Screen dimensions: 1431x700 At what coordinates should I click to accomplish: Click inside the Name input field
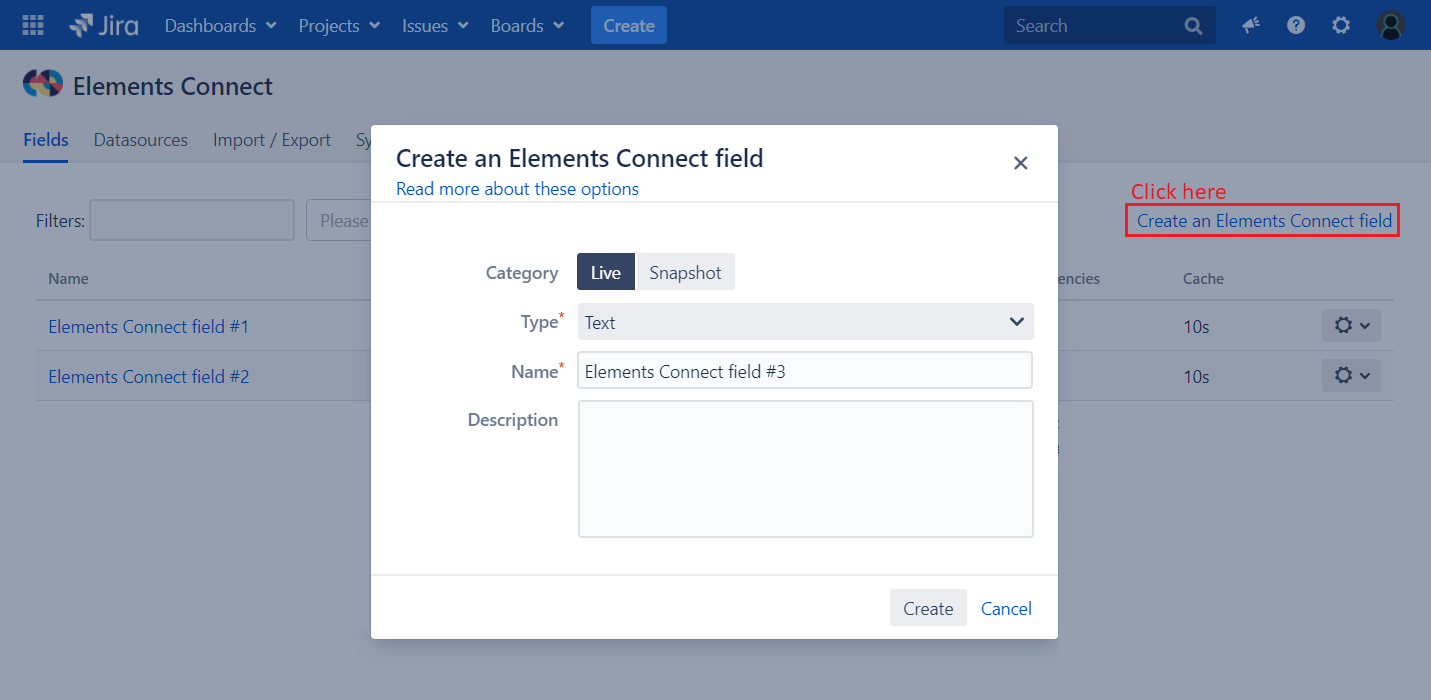805,371
